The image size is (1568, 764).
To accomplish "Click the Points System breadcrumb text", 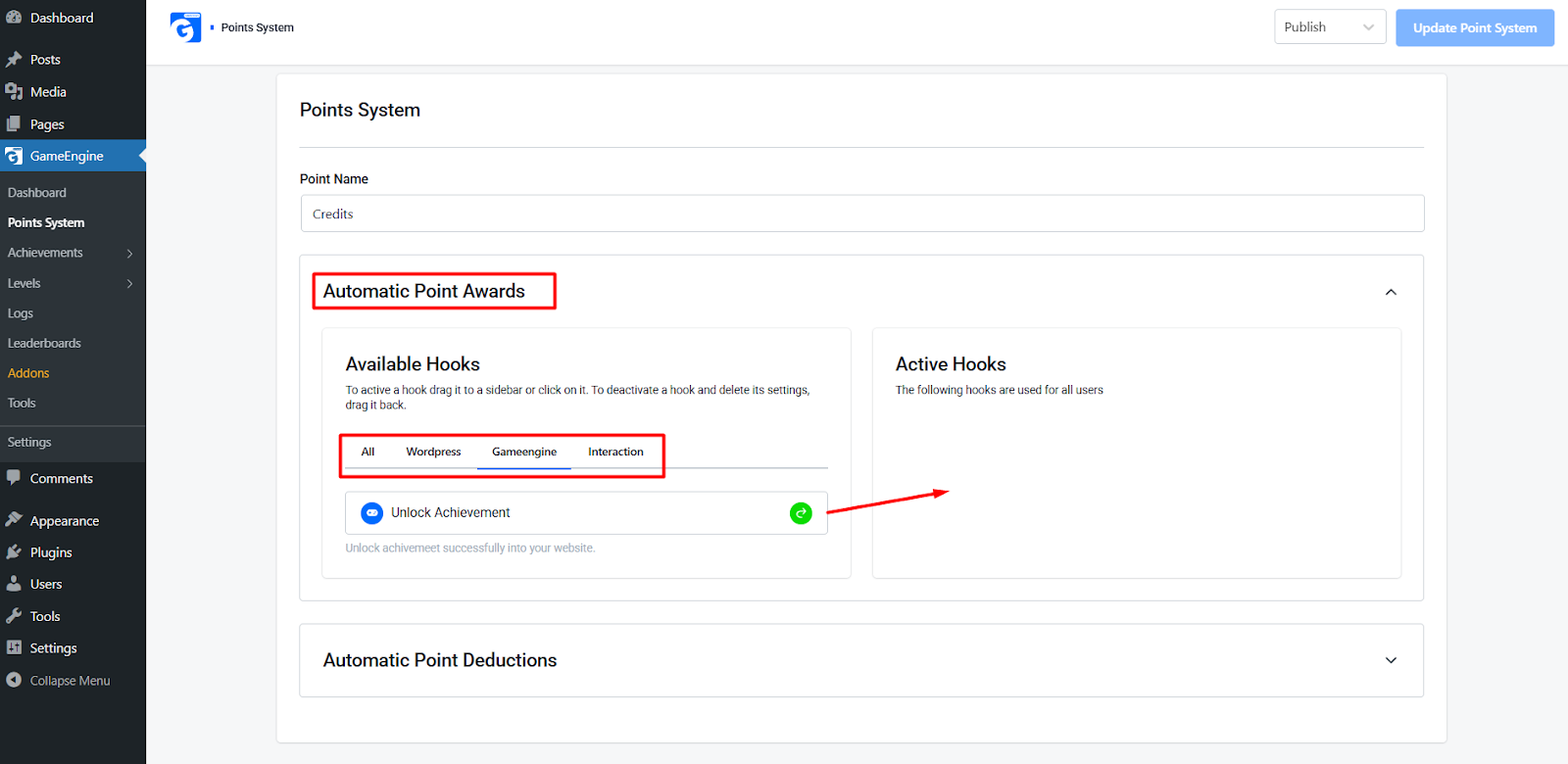I will point(258,27).
